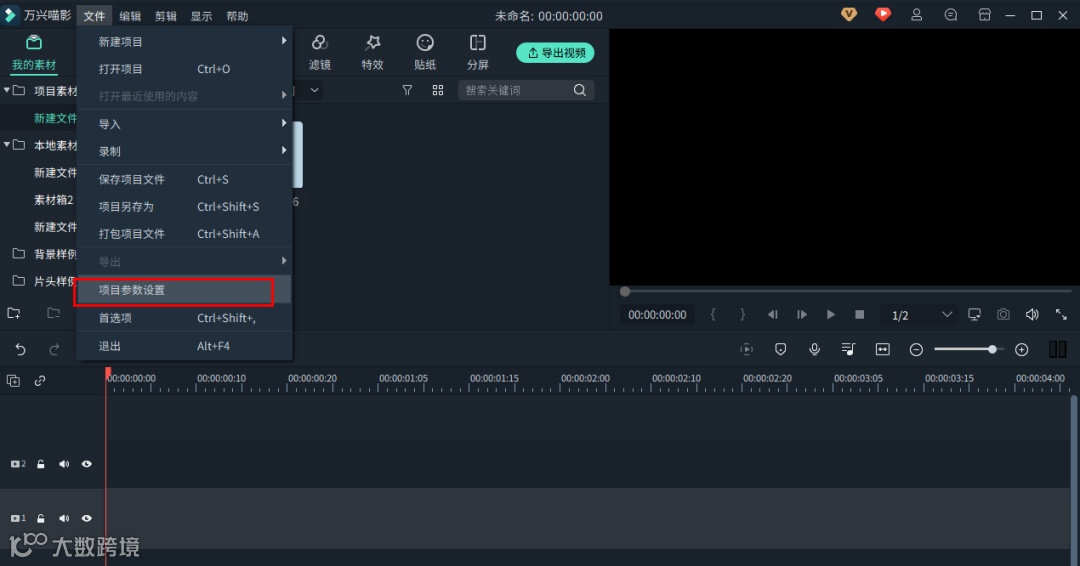Collapse the 本地素材 tree node
This screenshot has height=566, width=1080.
coord(7,145)
